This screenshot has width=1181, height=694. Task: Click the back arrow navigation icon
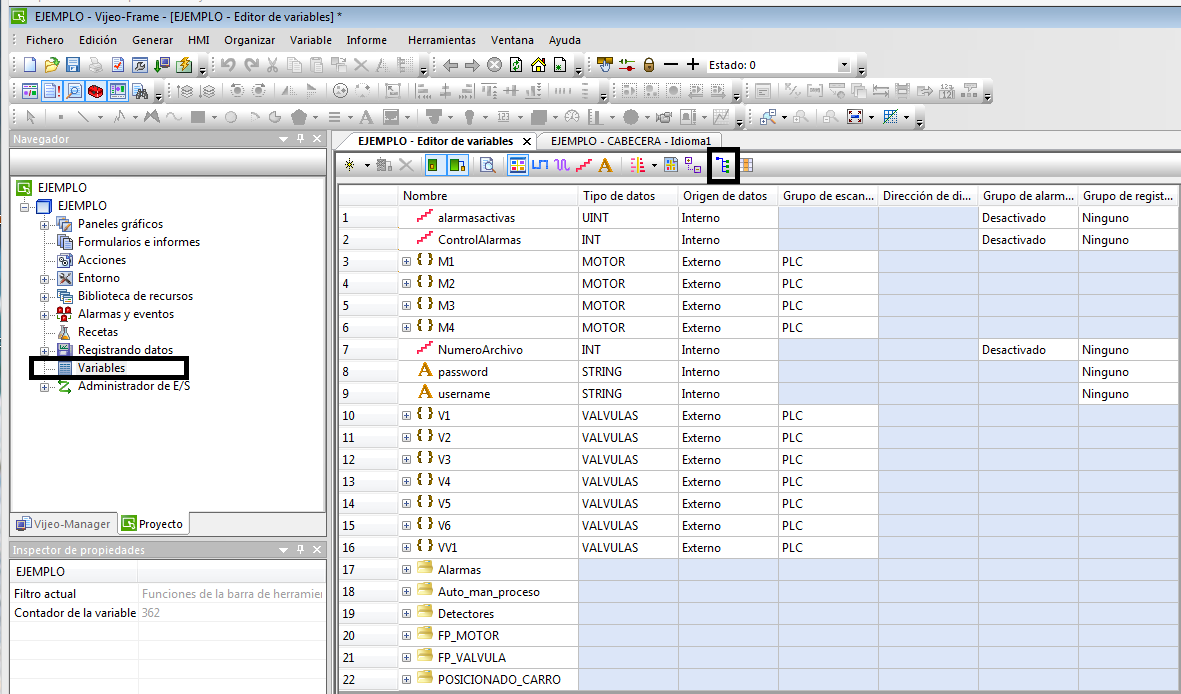pos(450,66)
